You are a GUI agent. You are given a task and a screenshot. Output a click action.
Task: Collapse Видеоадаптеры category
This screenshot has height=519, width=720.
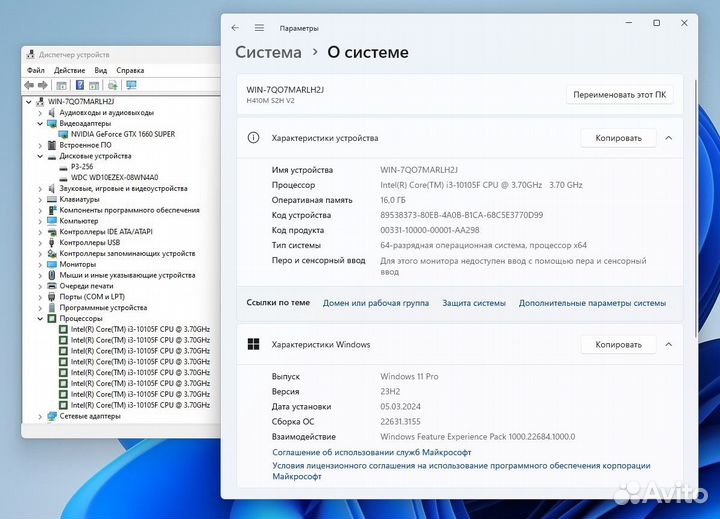(40, 124)
